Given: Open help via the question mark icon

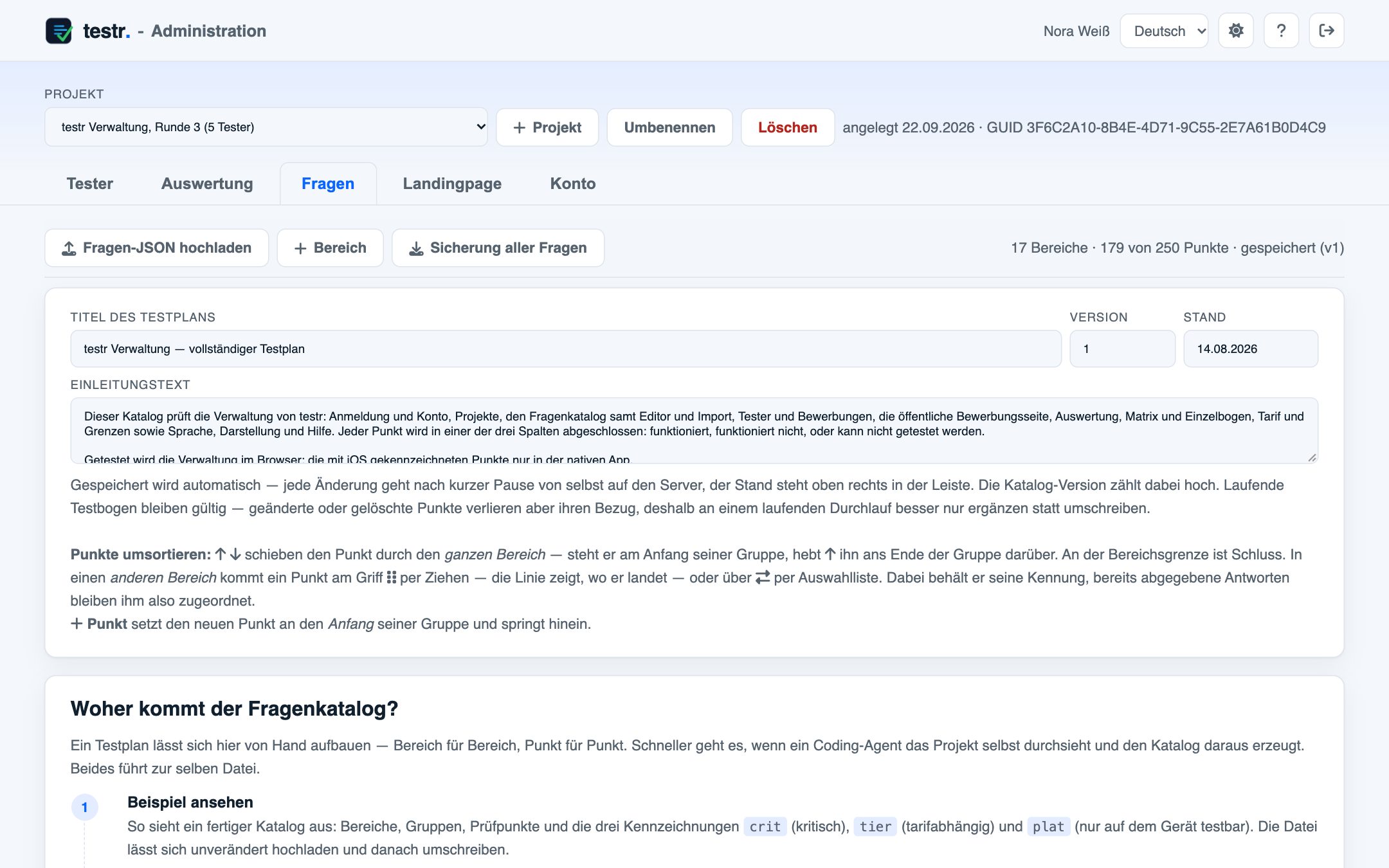Looking at the screenshot, I should point(1281,31).
